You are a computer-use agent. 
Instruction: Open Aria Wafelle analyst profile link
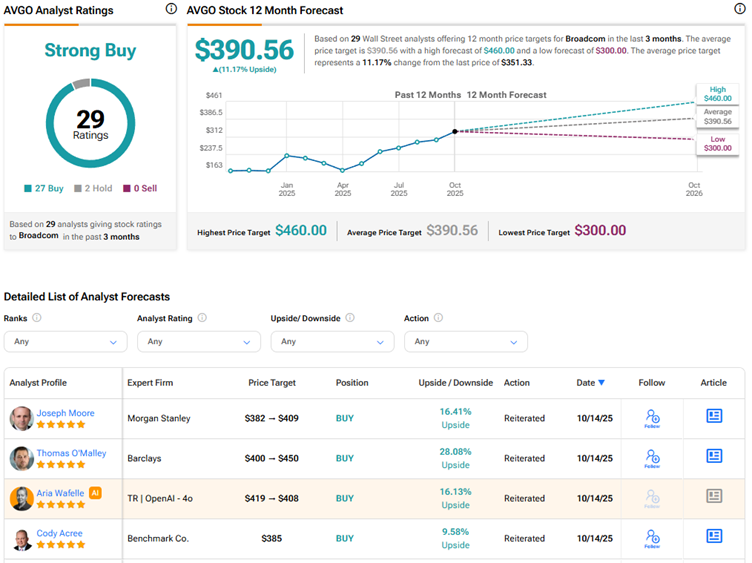61,492
